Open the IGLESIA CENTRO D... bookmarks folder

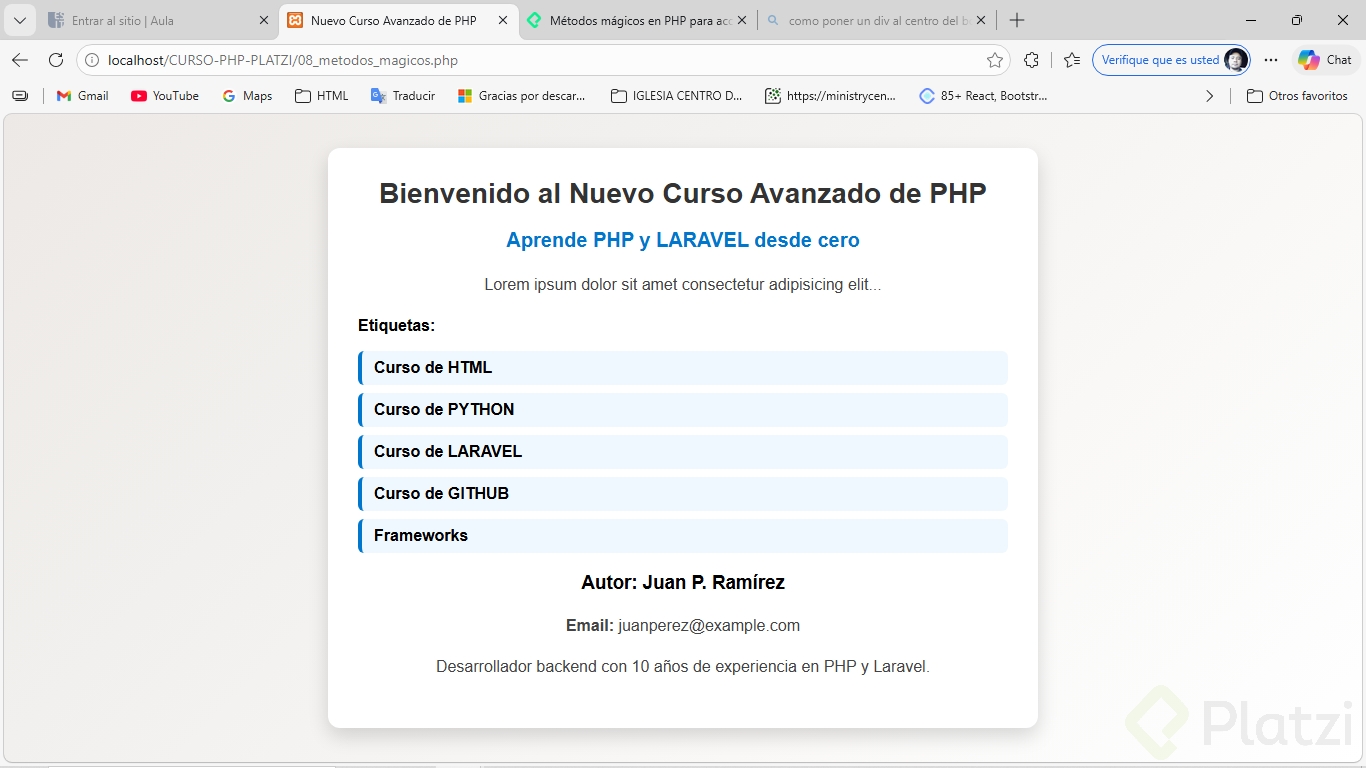pos(676,96)
